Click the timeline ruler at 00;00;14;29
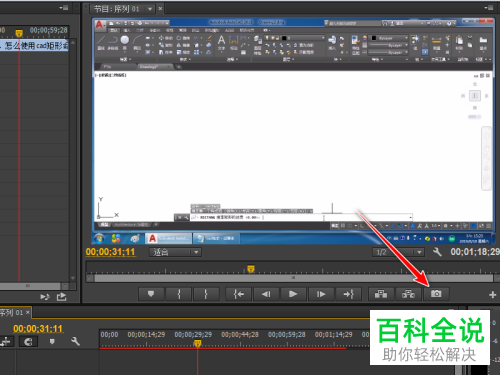The image size is (500, 375). (x=146, y=334)
